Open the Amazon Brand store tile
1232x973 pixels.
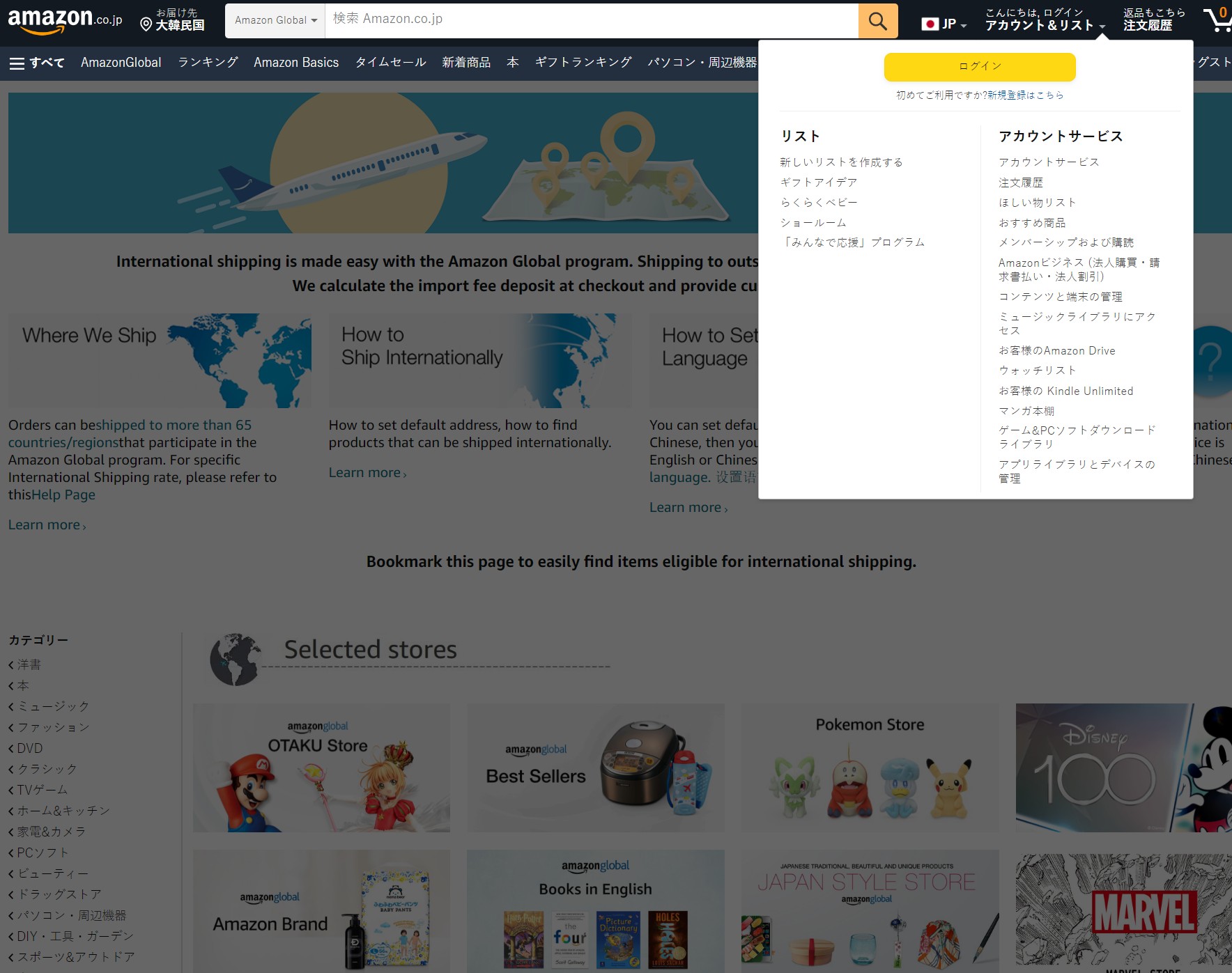[321, 911]
